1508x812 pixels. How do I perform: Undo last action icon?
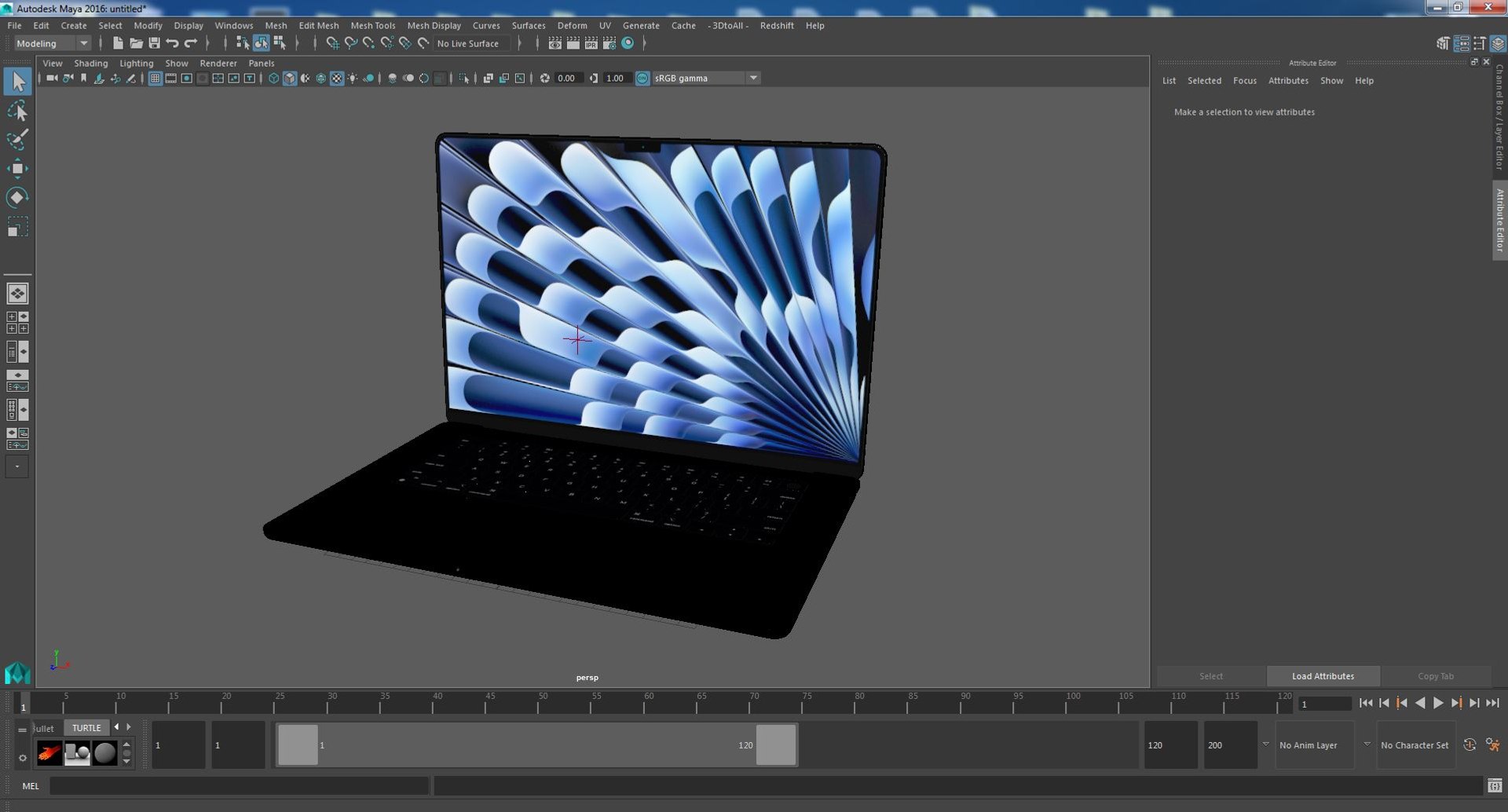coord(172,43)
